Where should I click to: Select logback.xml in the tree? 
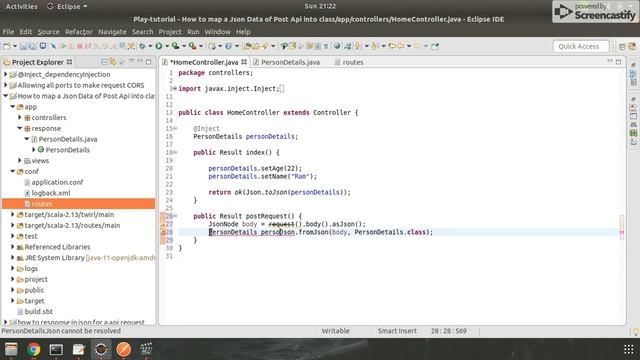[51, 193]
